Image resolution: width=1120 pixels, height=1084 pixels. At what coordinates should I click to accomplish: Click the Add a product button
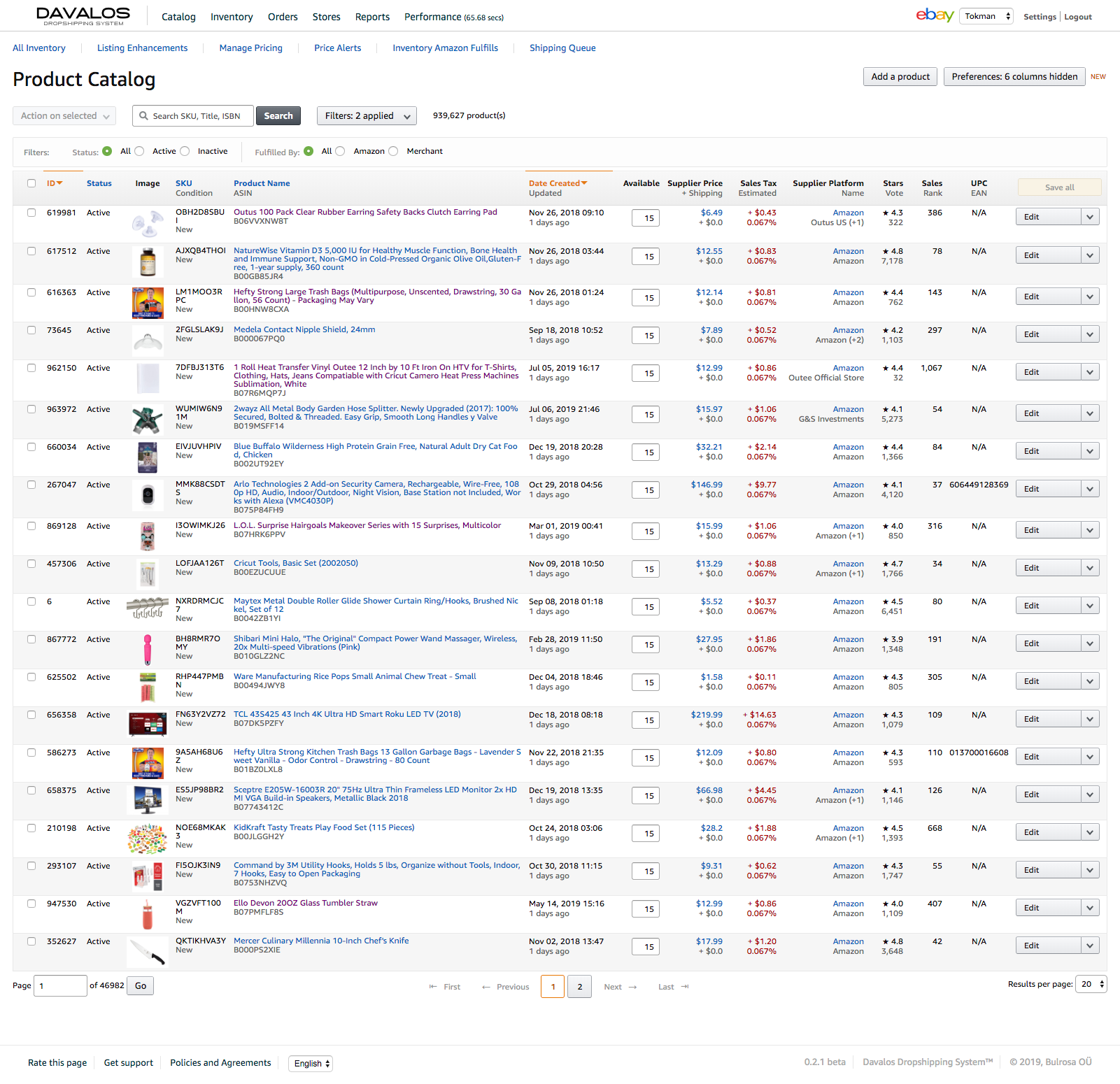click(x=900, y=77)
